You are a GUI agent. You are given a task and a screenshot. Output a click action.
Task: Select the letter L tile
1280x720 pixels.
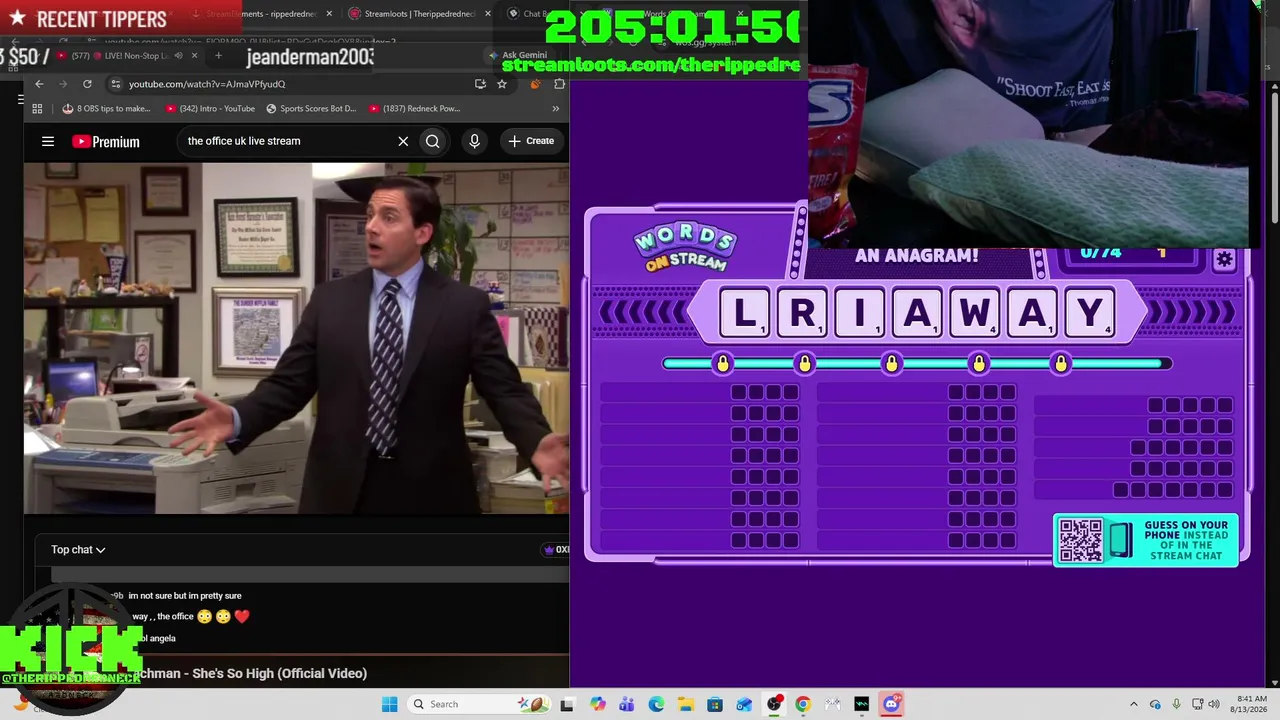(x=744, y=313)
